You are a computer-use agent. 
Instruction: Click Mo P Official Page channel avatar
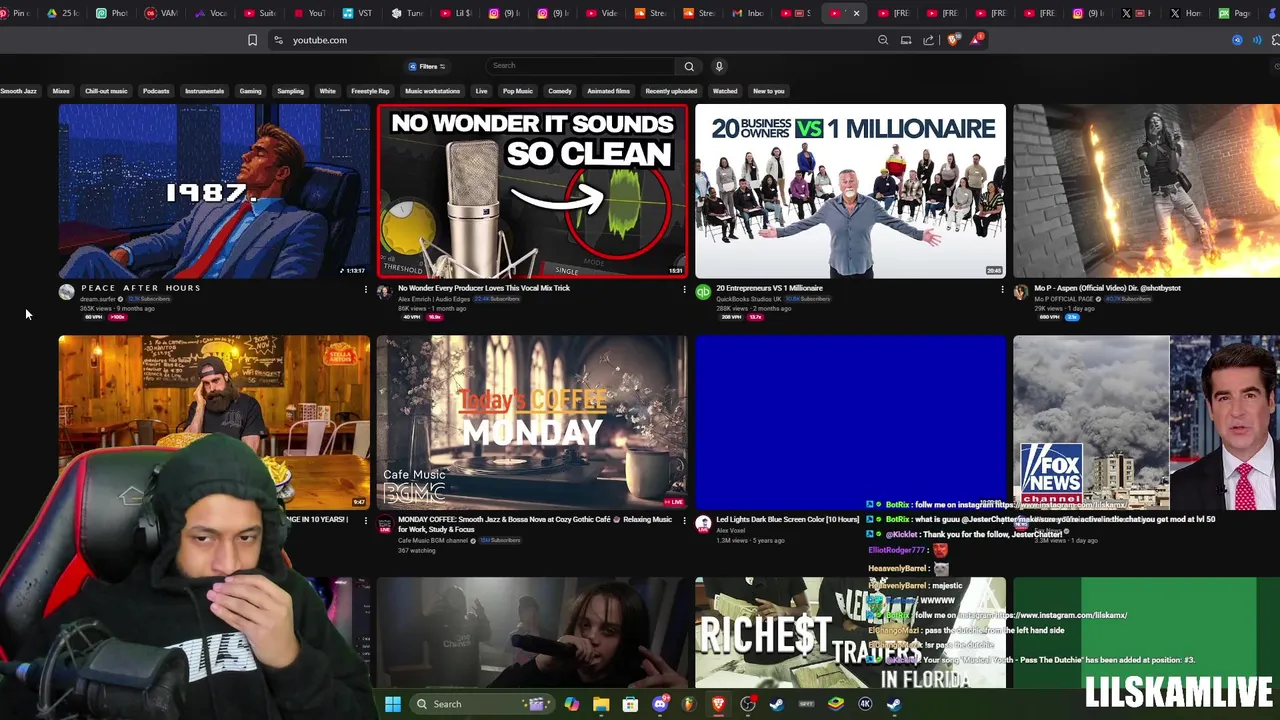1021,292
